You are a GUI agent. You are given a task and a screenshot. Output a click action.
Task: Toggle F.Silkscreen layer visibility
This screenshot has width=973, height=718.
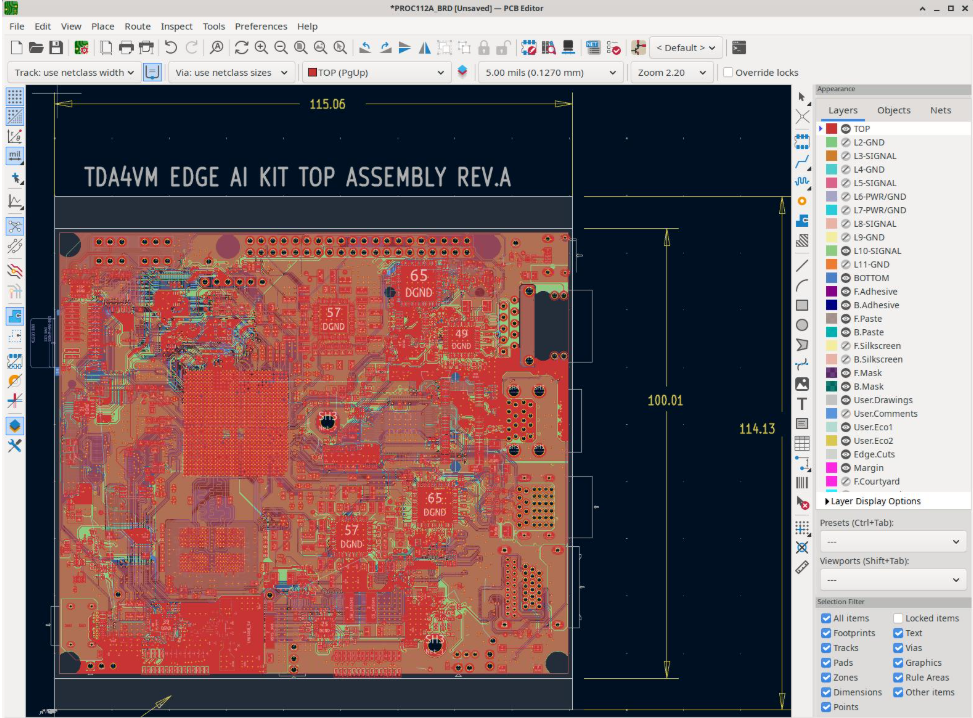845,346
